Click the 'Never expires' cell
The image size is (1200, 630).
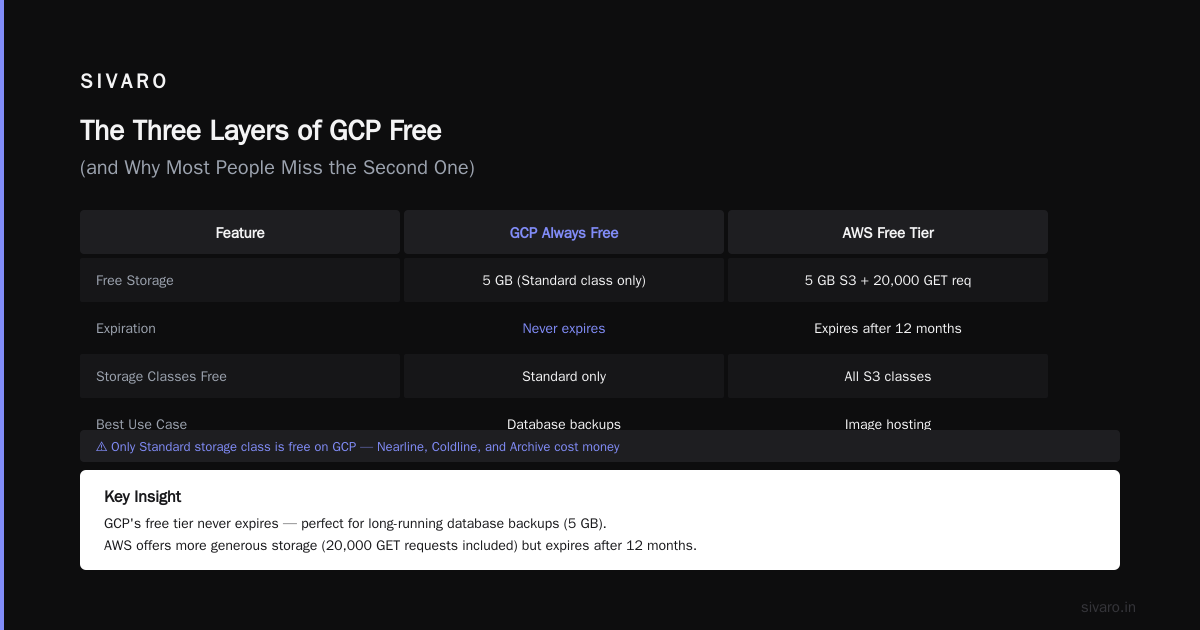(564, 328)
